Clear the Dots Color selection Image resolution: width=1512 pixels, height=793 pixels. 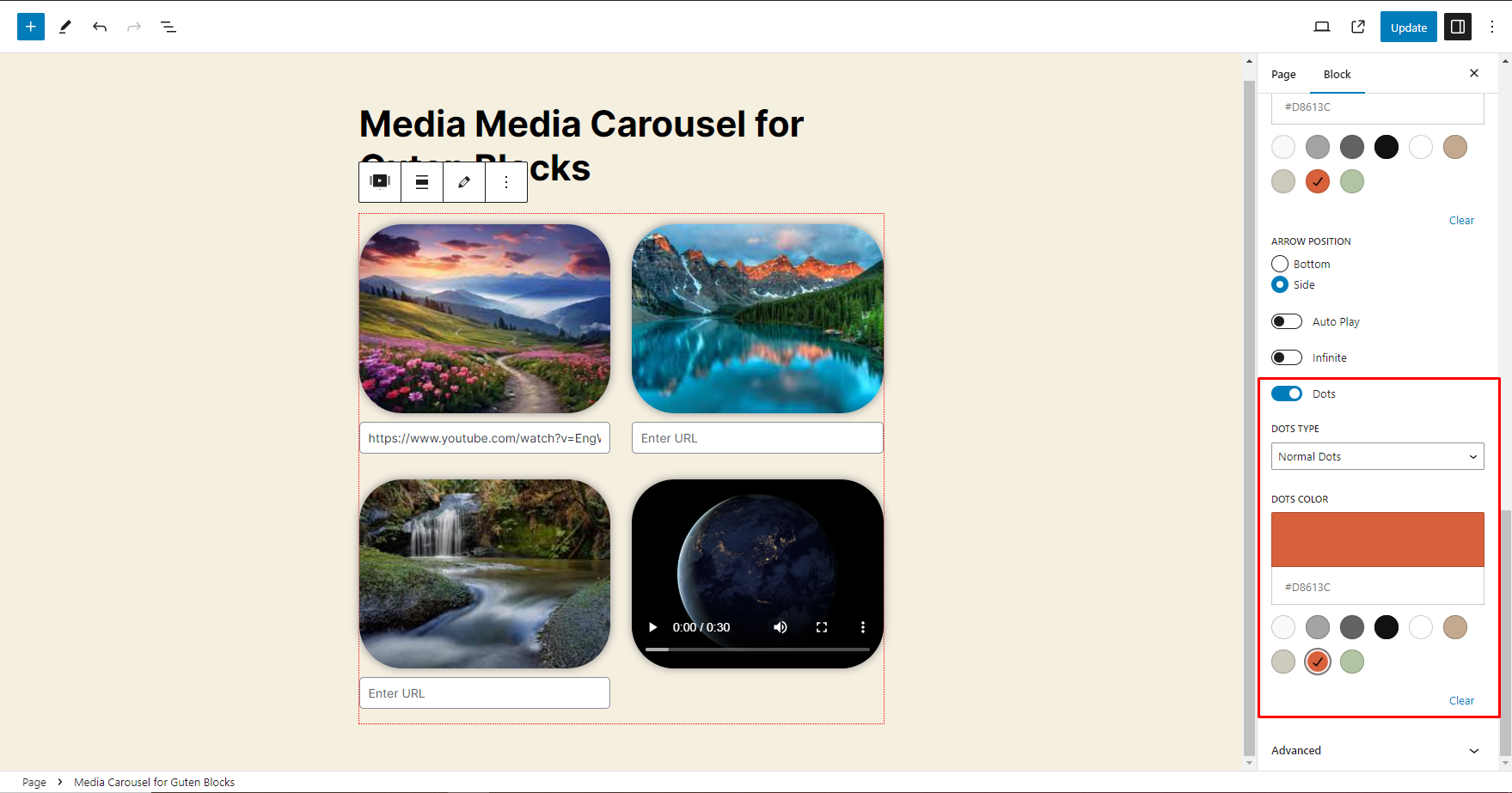pos(1461,700)
